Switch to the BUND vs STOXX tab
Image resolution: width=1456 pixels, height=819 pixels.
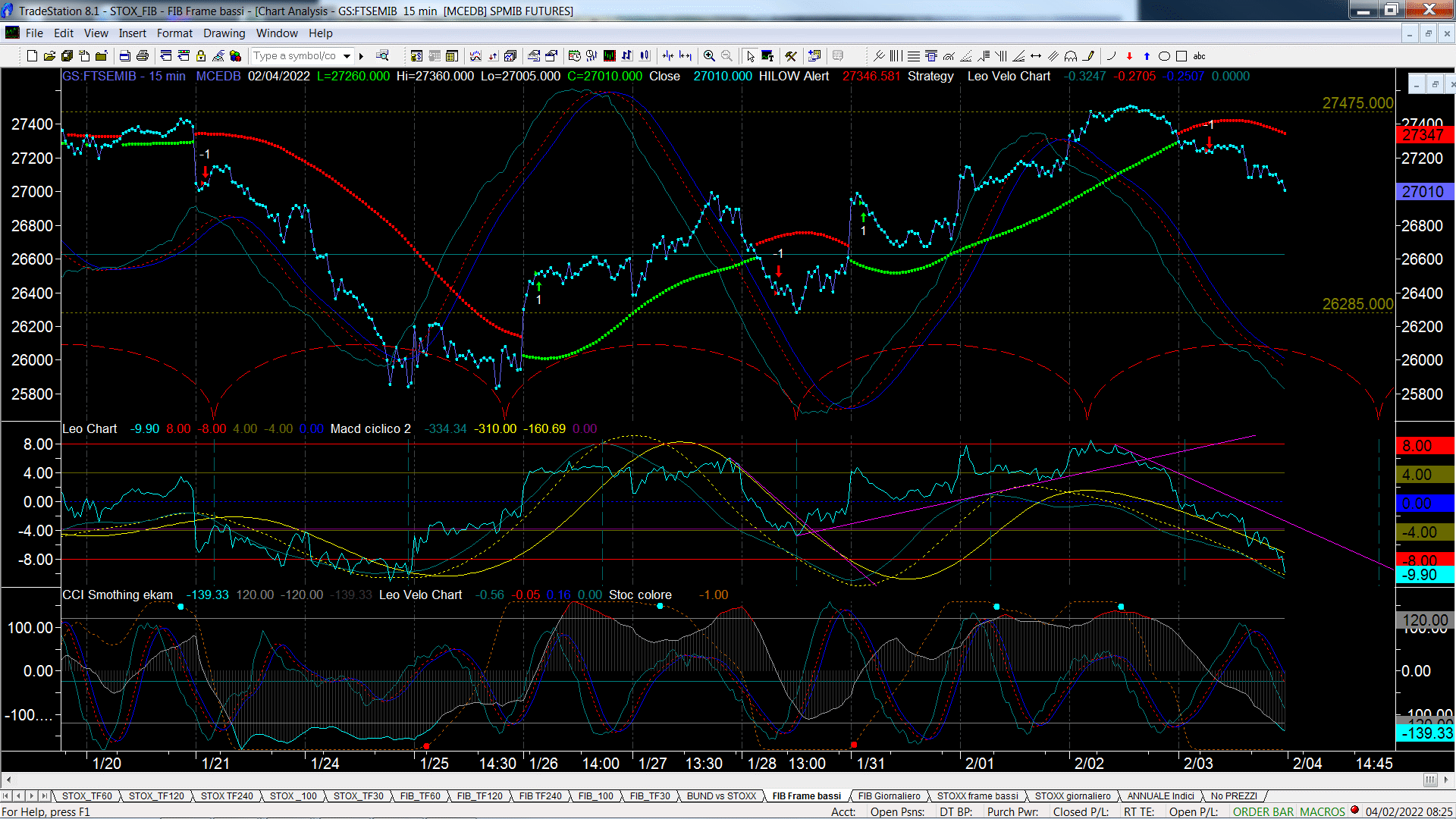click(721, 796)
